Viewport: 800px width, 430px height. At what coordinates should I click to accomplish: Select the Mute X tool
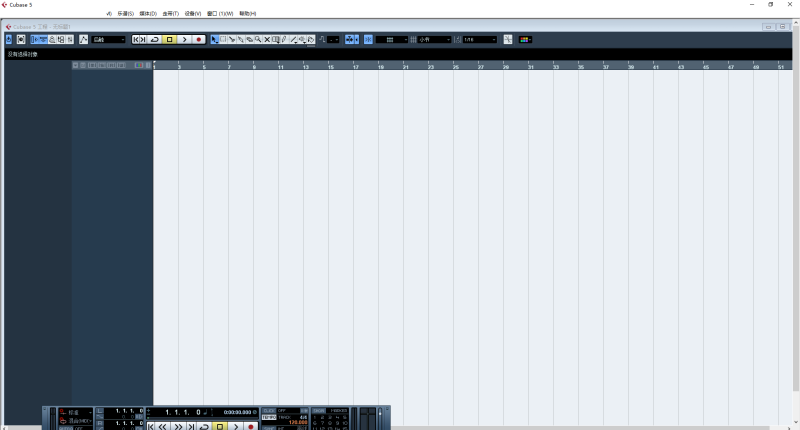coord(267,39)
